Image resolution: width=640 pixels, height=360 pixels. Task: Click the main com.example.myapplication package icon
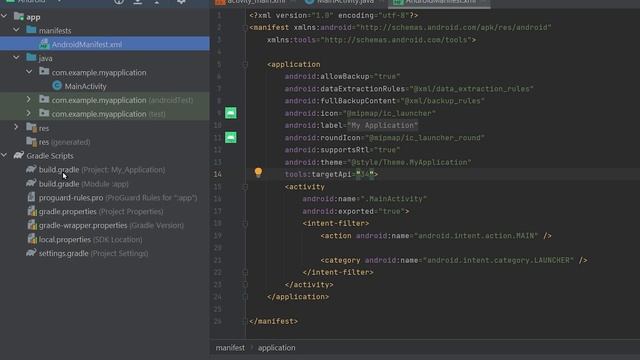coord(44,72)
